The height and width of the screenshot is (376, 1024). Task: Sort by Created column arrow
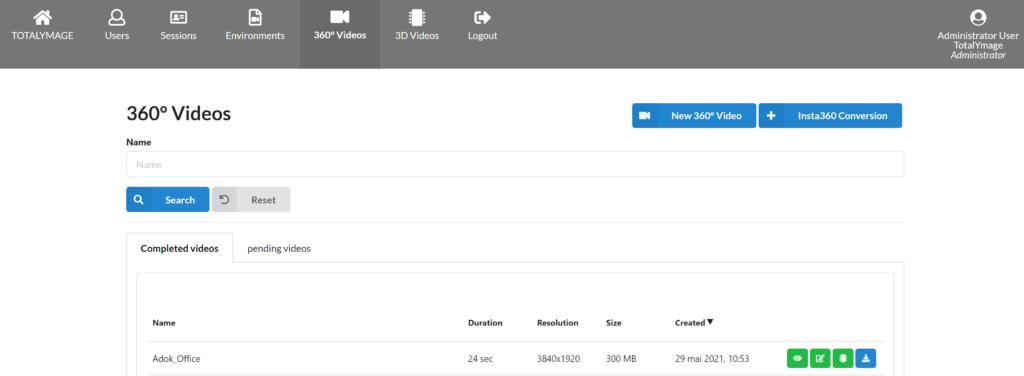pyautogui.click(x=710, y=322)
